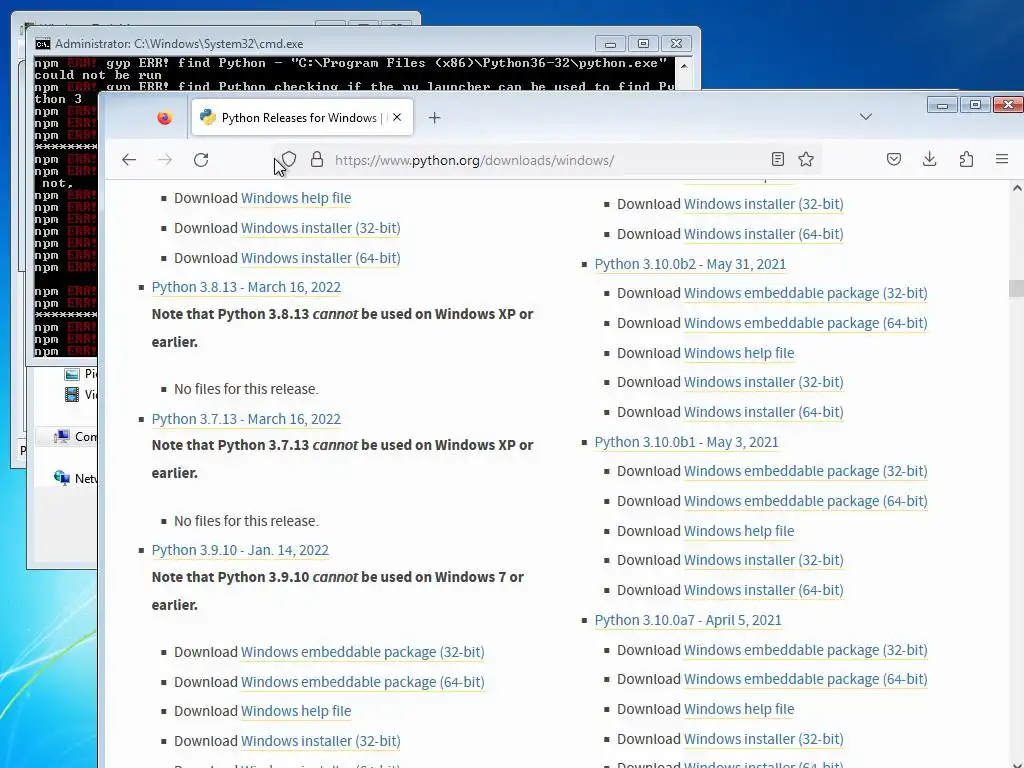Download Windows help file above Python 3.8.13
1024x768 pixels.
[296, 198]
